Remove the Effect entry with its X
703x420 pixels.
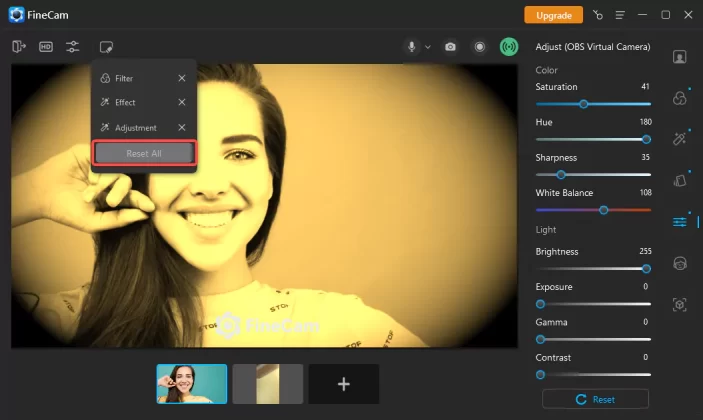click(181, 102)
